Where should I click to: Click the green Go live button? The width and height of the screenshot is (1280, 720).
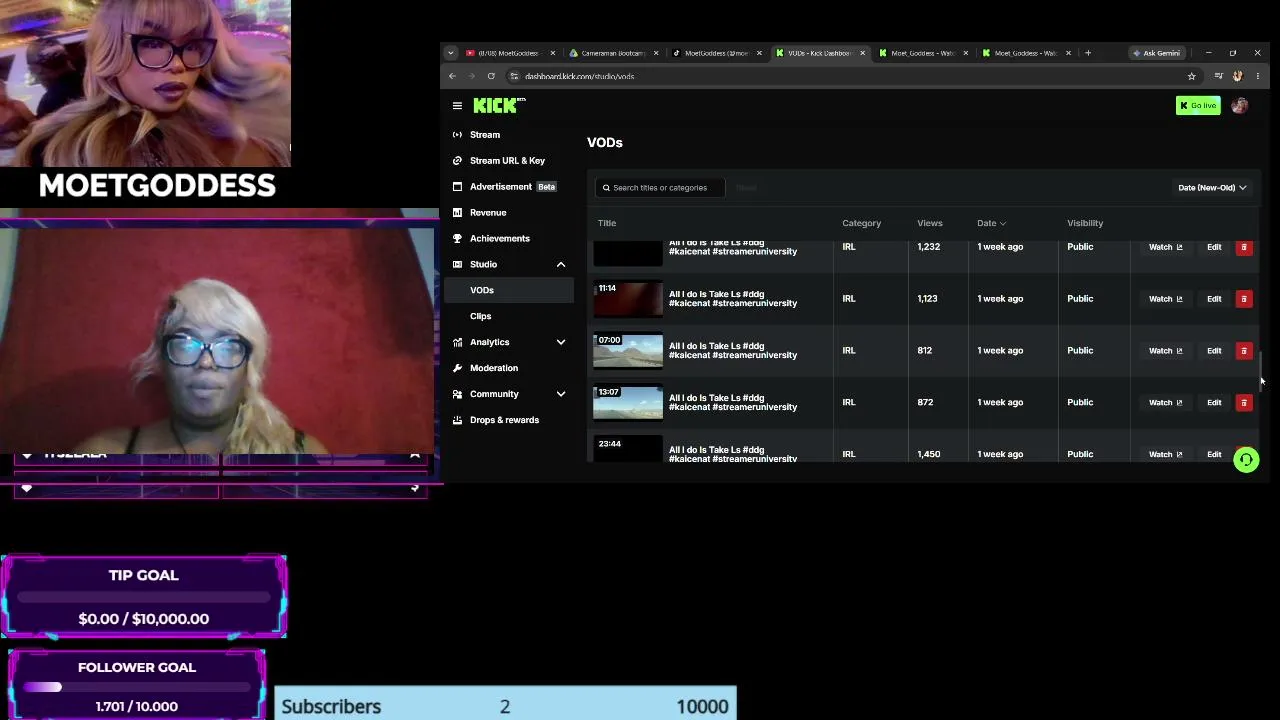click(1198, 105)
